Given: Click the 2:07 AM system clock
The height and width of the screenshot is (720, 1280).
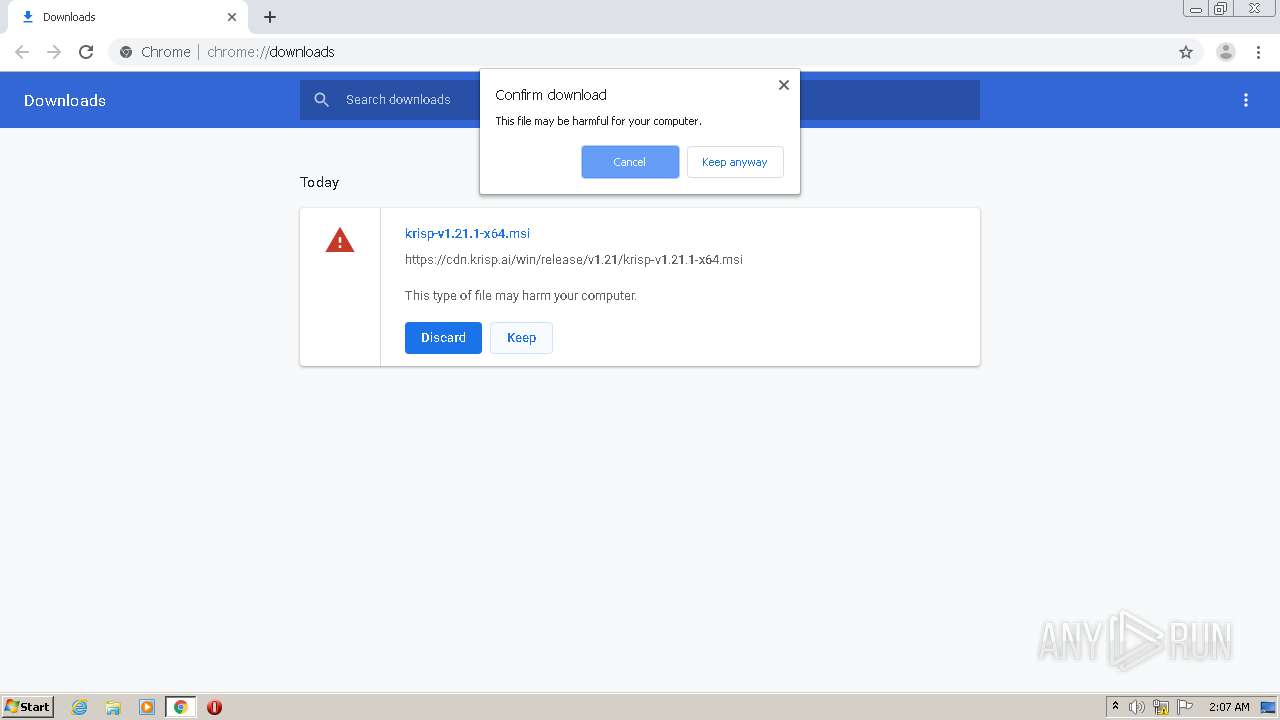Looking at the screenshot, I should 1229,707.
